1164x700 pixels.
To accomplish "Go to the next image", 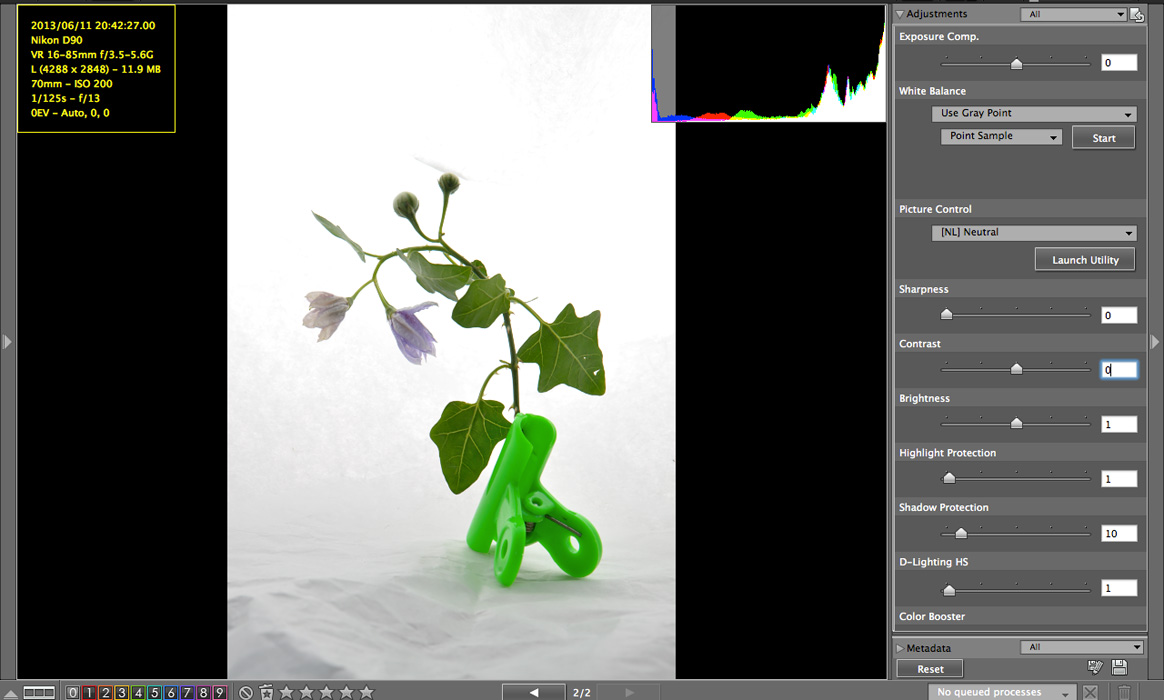I will pyautogui.click(x=629, y=692).
